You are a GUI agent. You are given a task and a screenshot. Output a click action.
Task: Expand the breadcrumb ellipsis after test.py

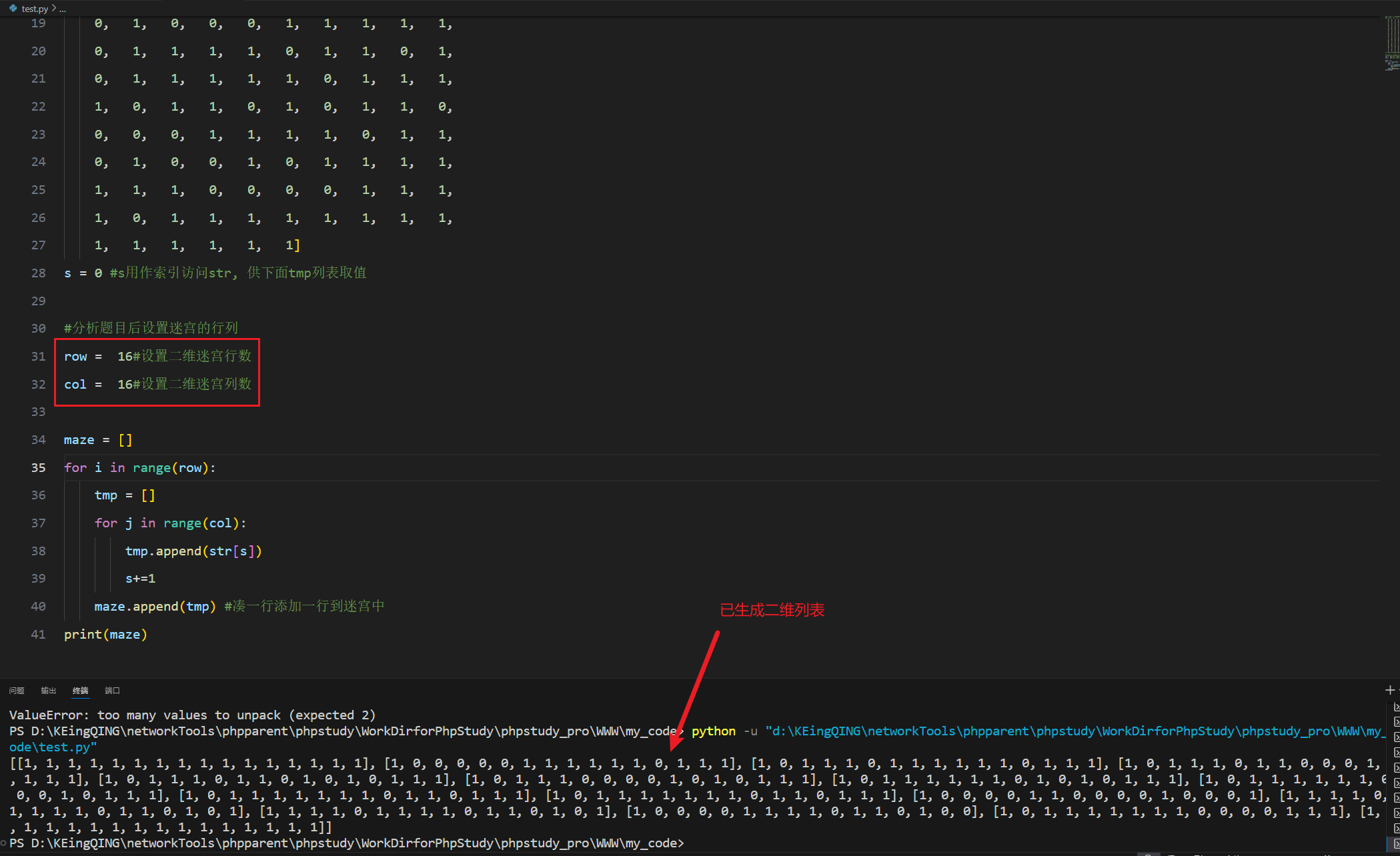(63, 9)
